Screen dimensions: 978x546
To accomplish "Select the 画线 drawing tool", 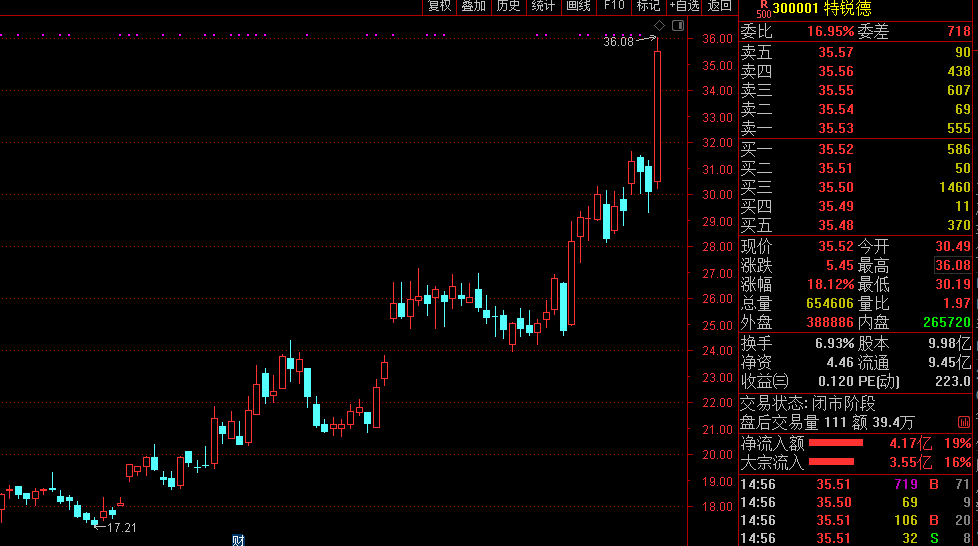I will pyautogui.click(x=578, y=6).
